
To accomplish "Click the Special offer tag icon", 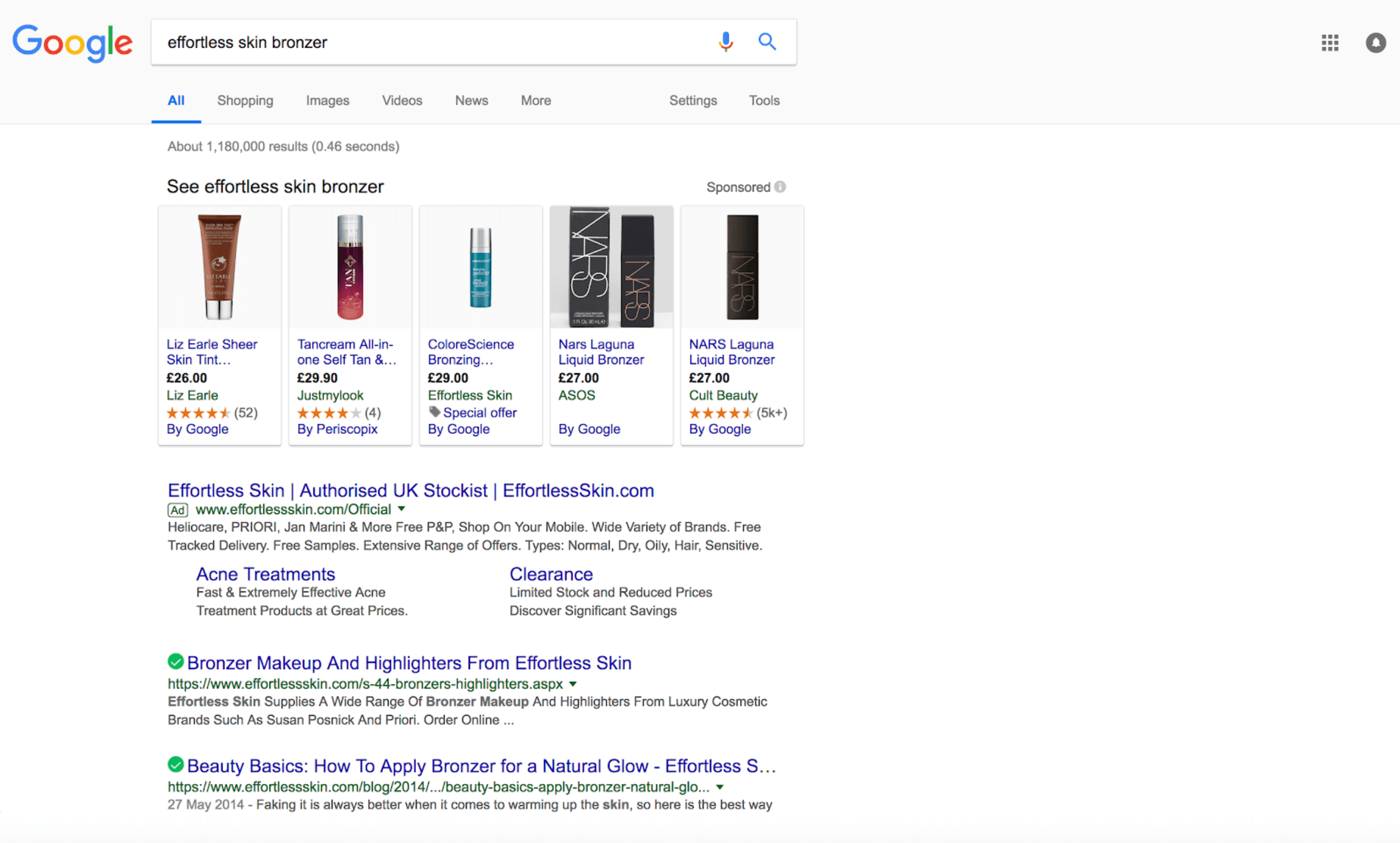I will click(434, 411).
